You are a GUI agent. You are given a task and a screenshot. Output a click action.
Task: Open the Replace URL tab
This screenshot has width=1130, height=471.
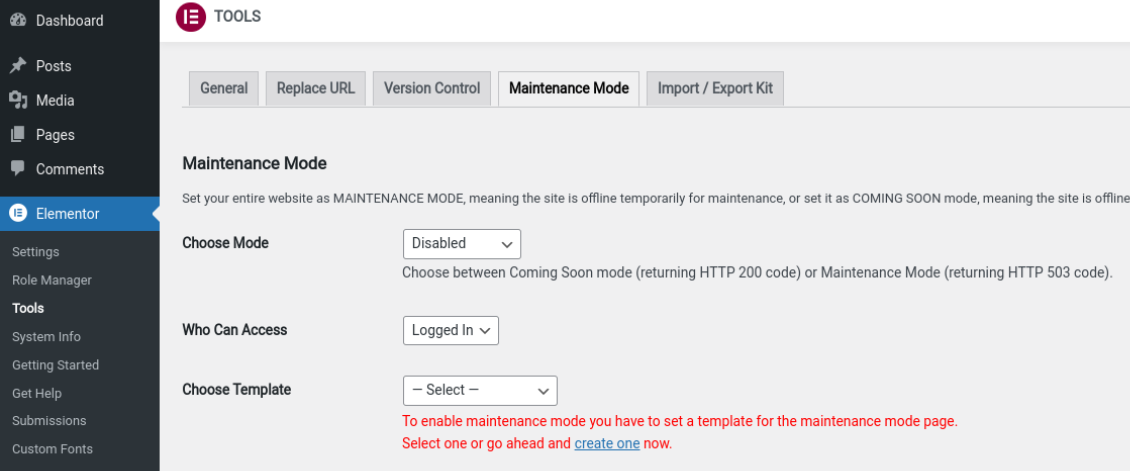coord(315,88)
